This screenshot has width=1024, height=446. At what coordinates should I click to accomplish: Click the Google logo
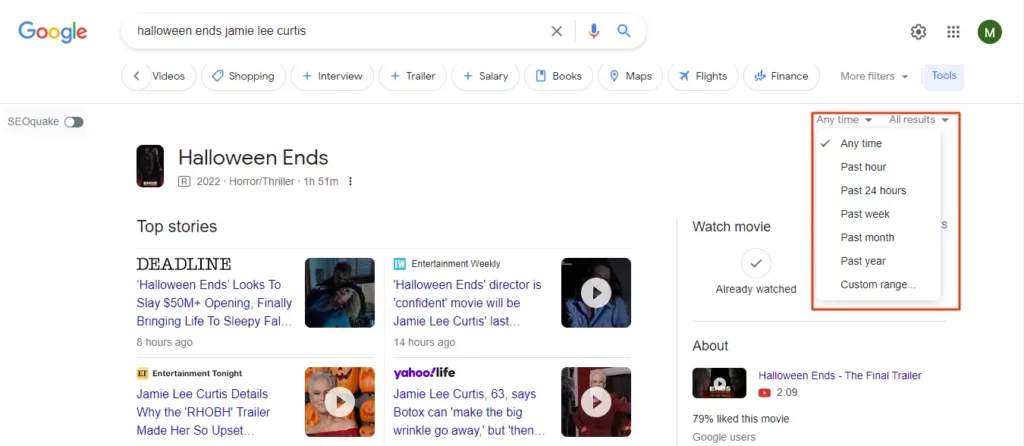click(x=52, y=31)
